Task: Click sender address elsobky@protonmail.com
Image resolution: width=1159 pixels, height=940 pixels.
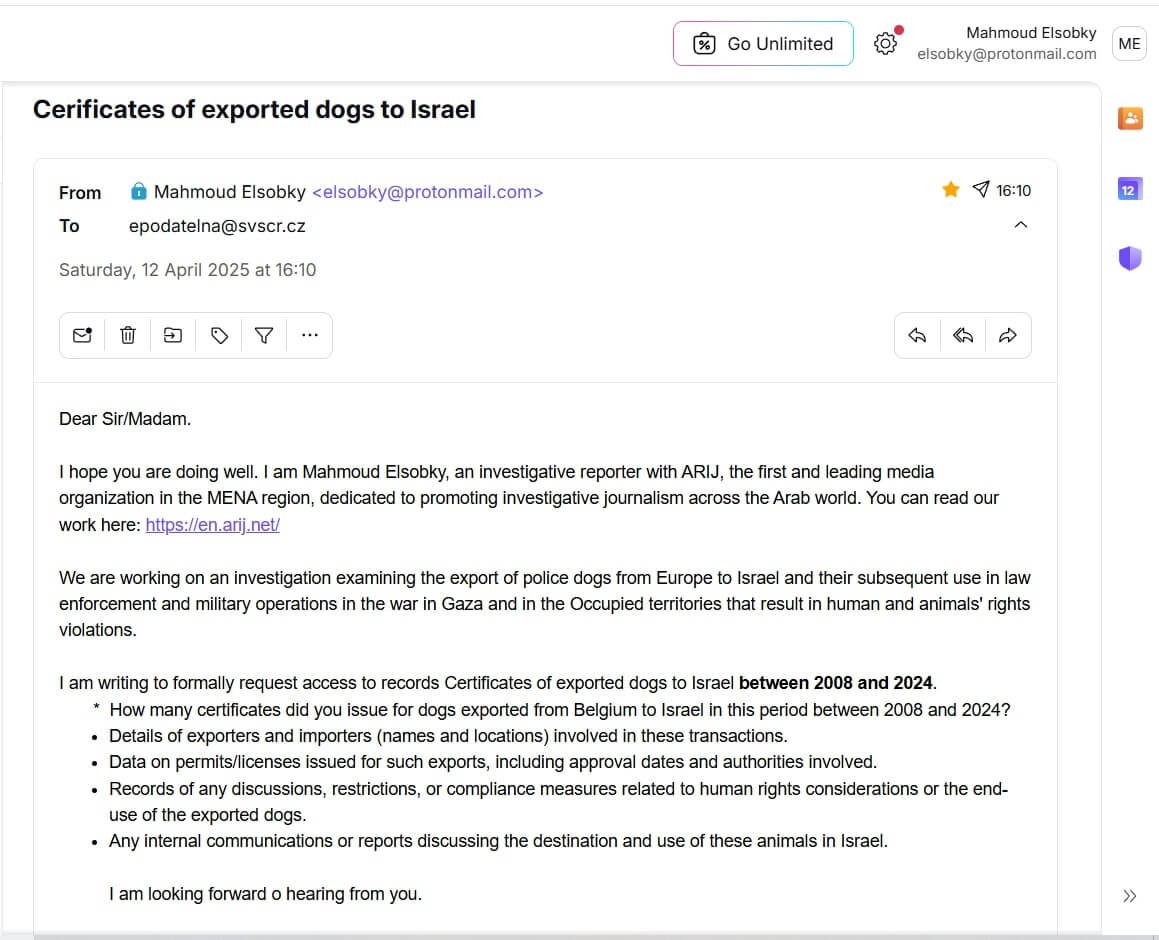Action: pos(428,192)
